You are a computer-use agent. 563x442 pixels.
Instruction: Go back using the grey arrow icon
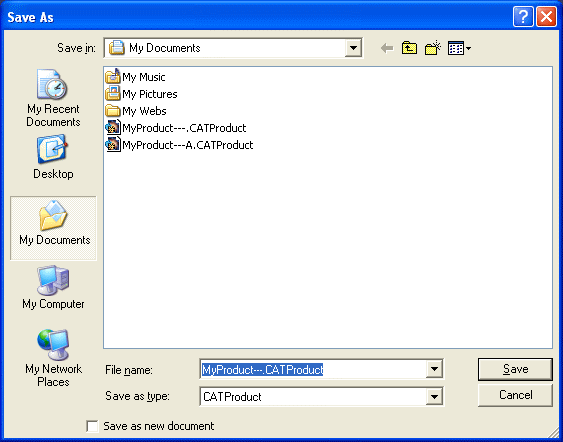click(387, 48)
